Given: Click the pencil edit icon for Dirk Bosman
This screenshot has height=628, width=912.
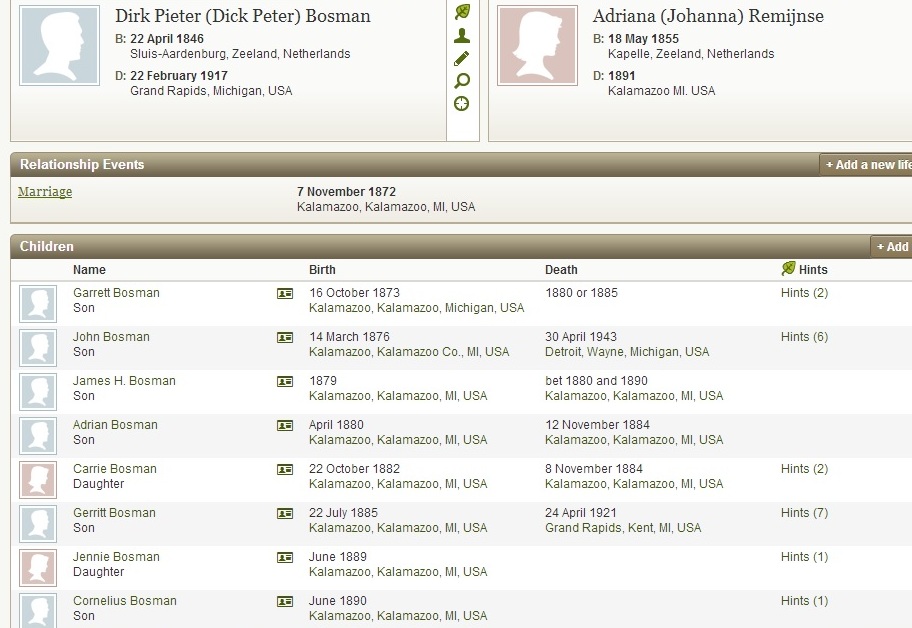Looking at the screenshot, I should coord(462,59).
